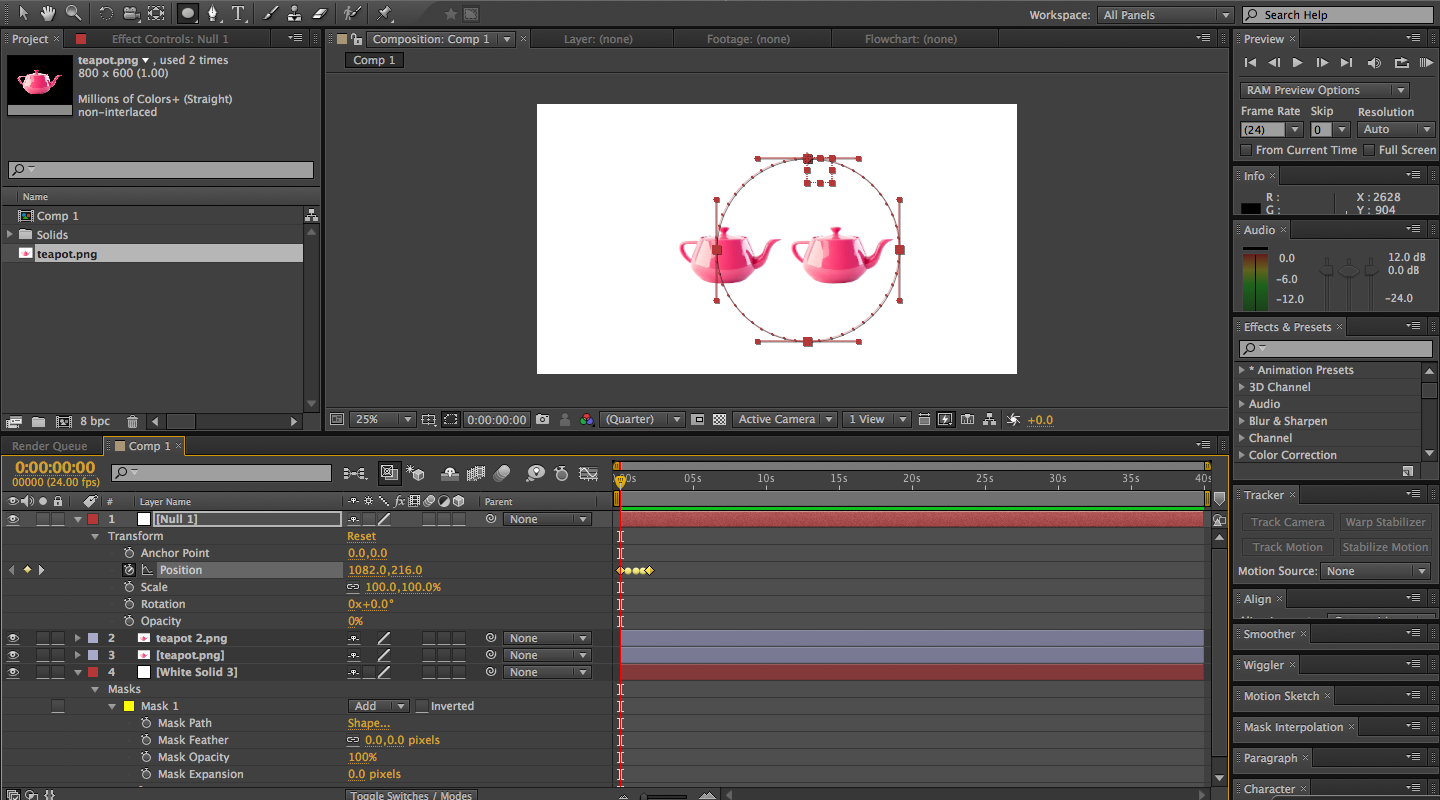1440x800 pixels.
Task: Open the 1 View layout dropdown
Action: pos(876,420)
